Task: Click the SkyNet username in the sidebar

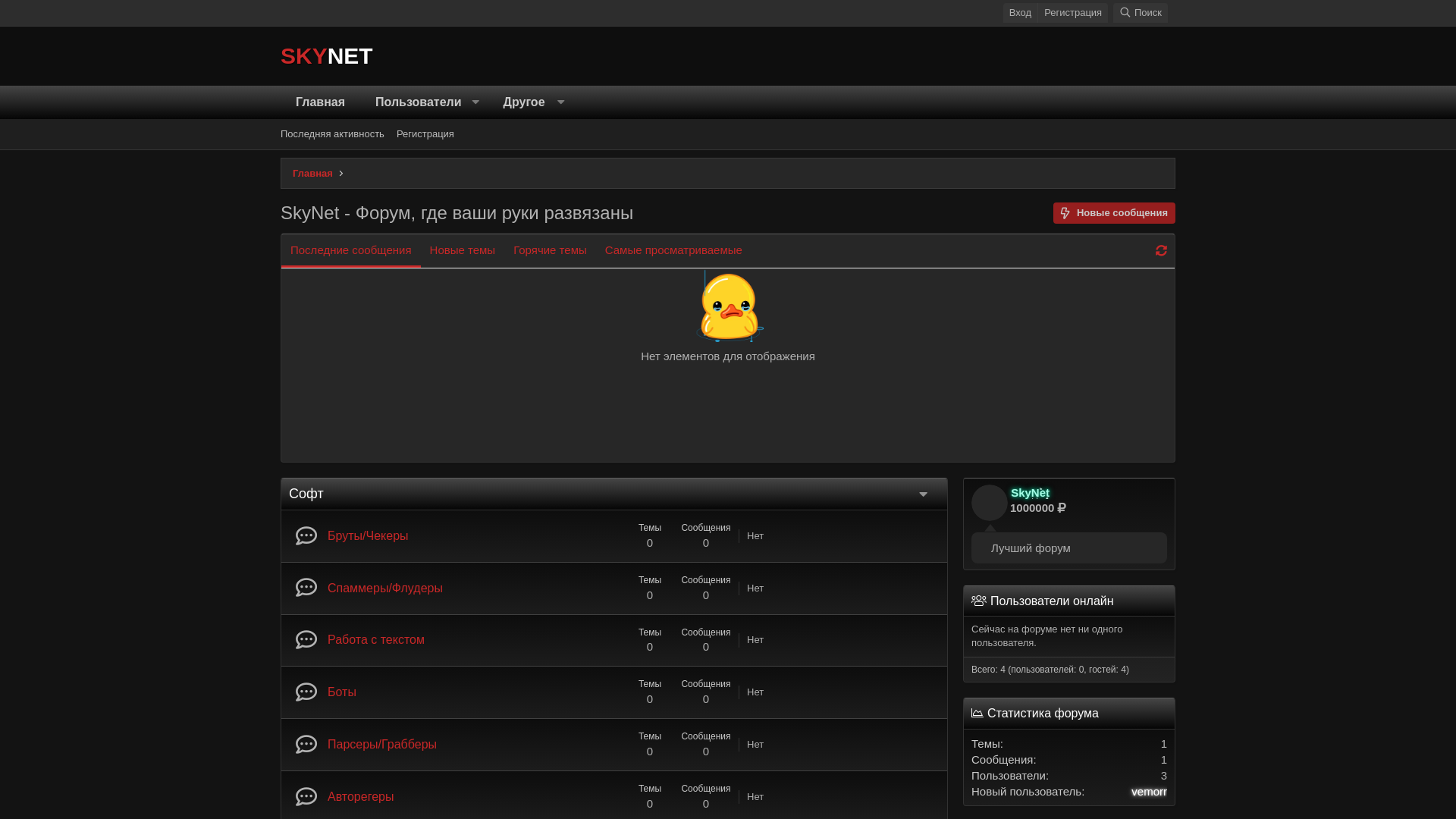Action: (x=1030, y=493)
